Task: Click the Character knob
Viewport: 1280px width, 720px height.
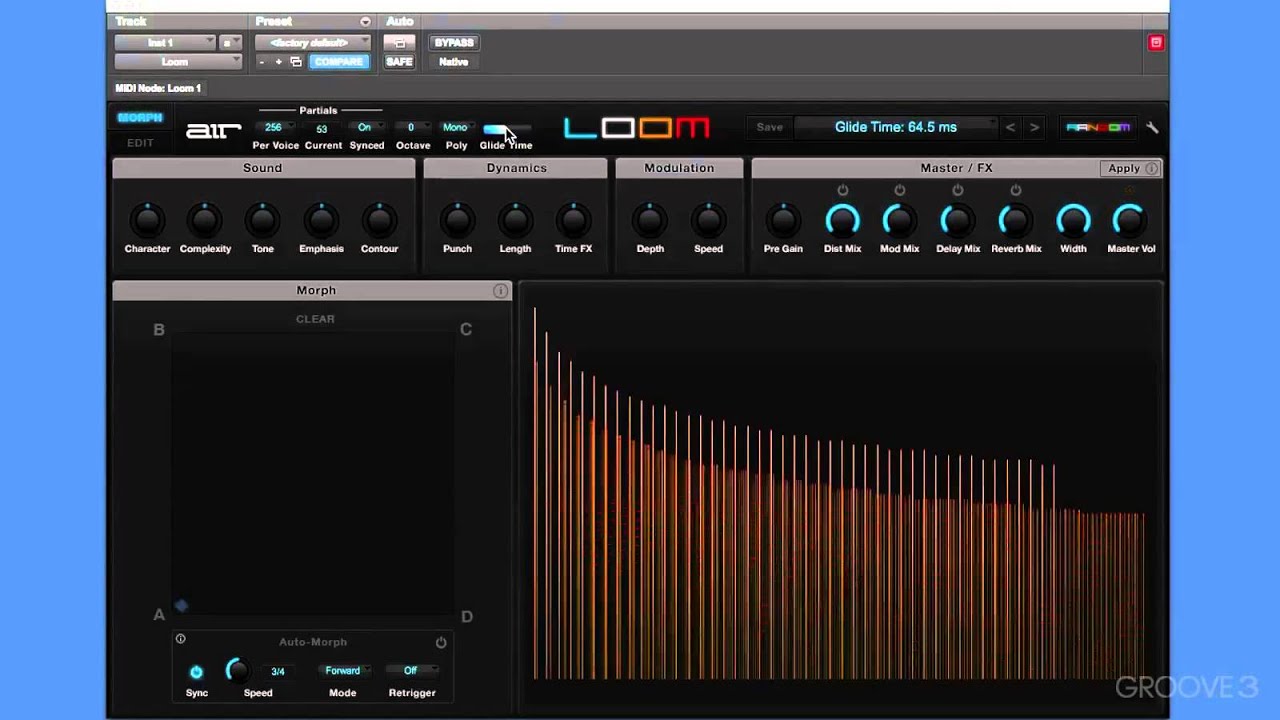Action: tap(147, 220)
